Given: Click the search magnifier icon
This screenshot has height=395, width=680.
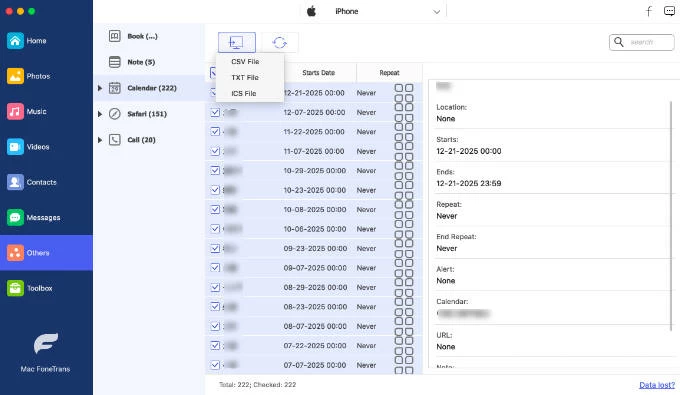Looking at the screenshot, I should pyautogui.click(x=619, y=42).
